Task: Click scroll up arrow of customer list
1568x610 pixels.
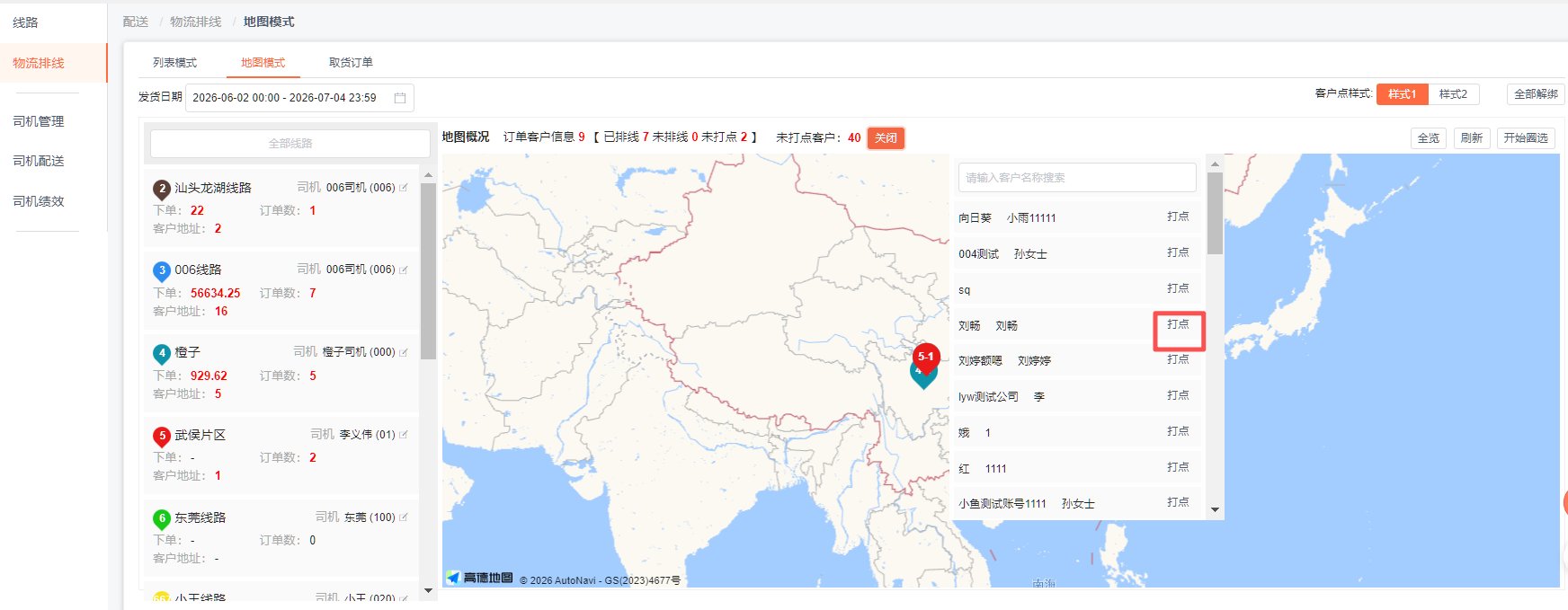Action: [1215, 164]
